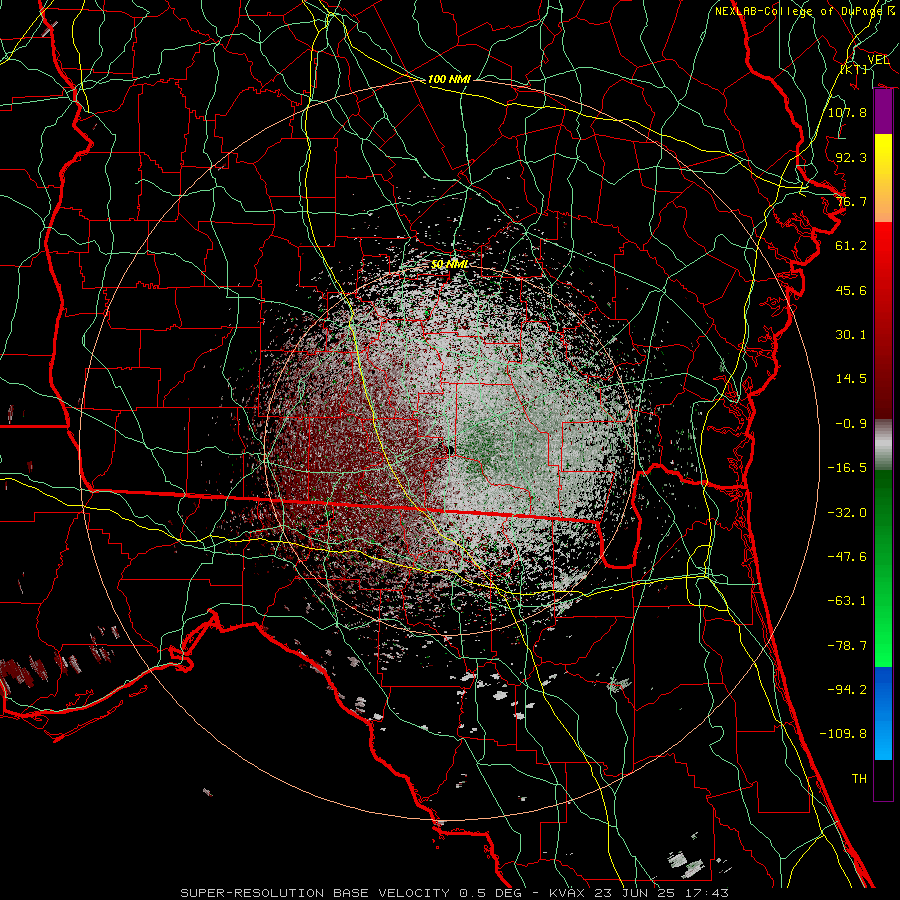This screenshot has height=900, width=900.
Task: Click the VEL legend title
Action: tap(878, 60)
